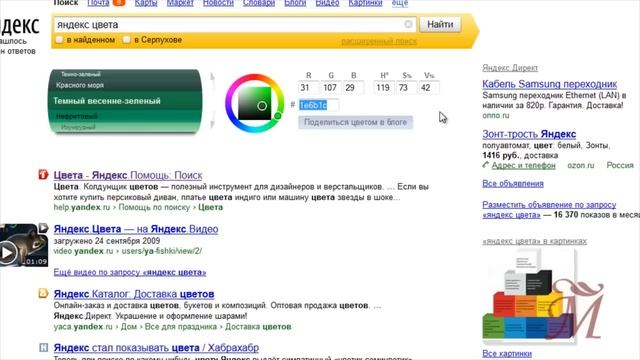Select the 'Нефритовый' color name
The image size is (640, 360).
click(77, 116)
